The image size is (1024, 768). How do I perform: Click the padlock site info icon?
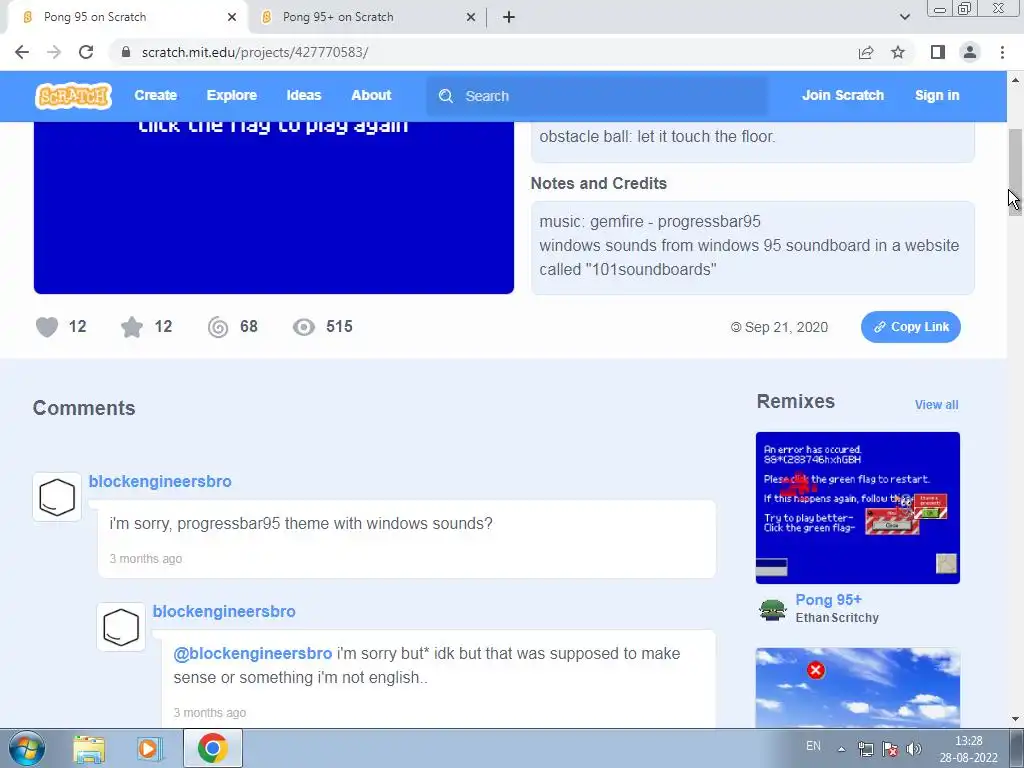pyautogui.click(x=126, y=52)
